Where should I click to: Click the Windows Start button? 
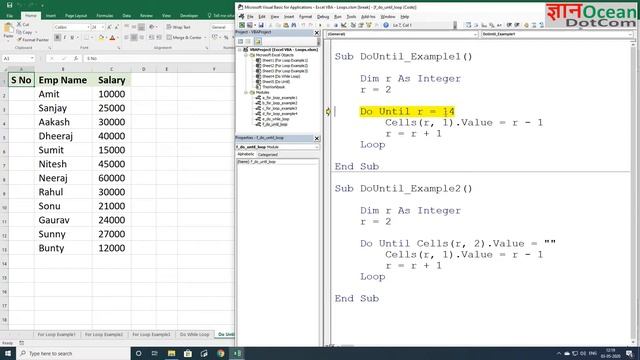pyautogui.click(x=8, y=353)
